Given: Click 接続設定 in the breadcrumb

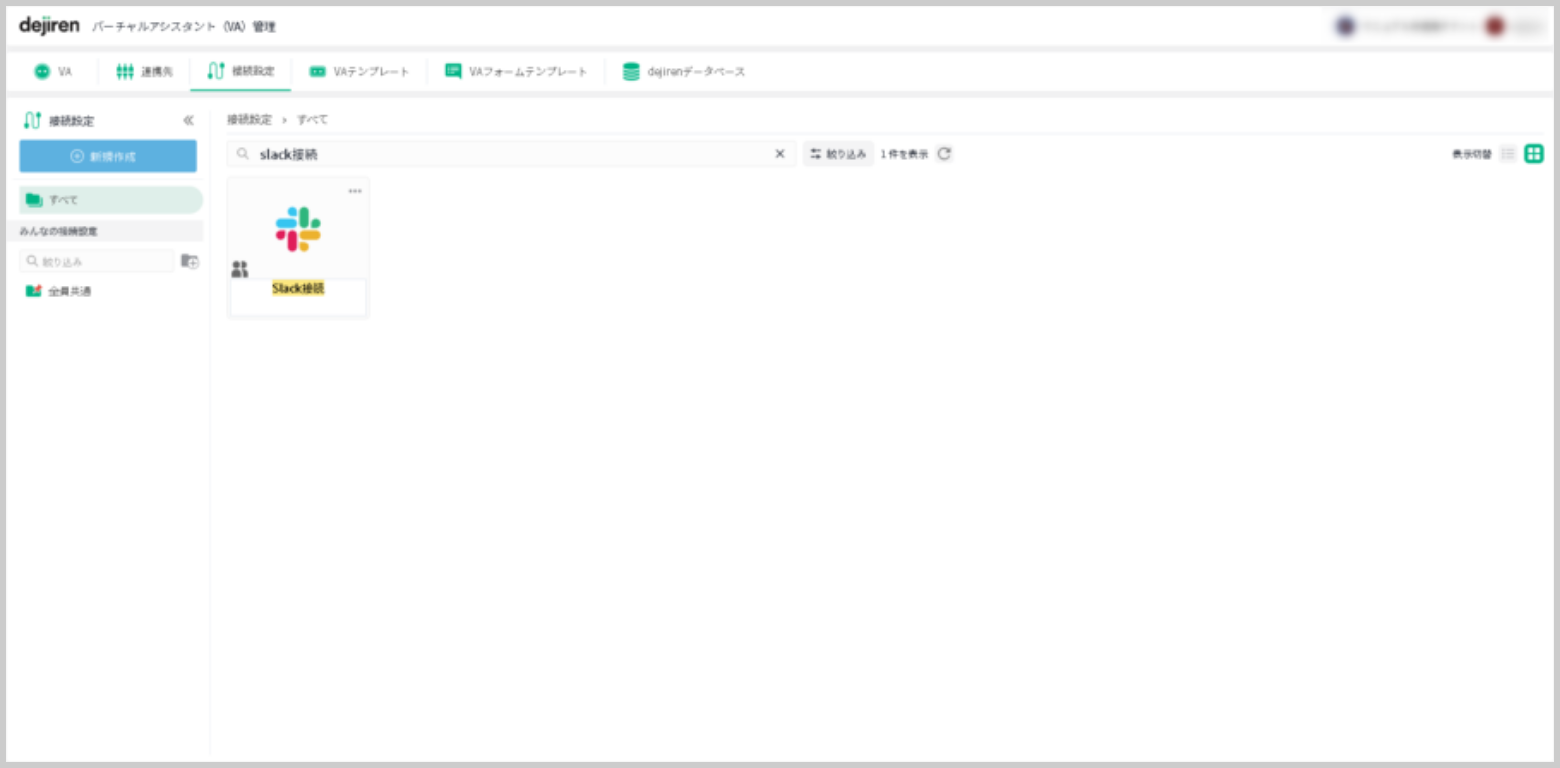Looking at the screenshot, I should [249, 119].
